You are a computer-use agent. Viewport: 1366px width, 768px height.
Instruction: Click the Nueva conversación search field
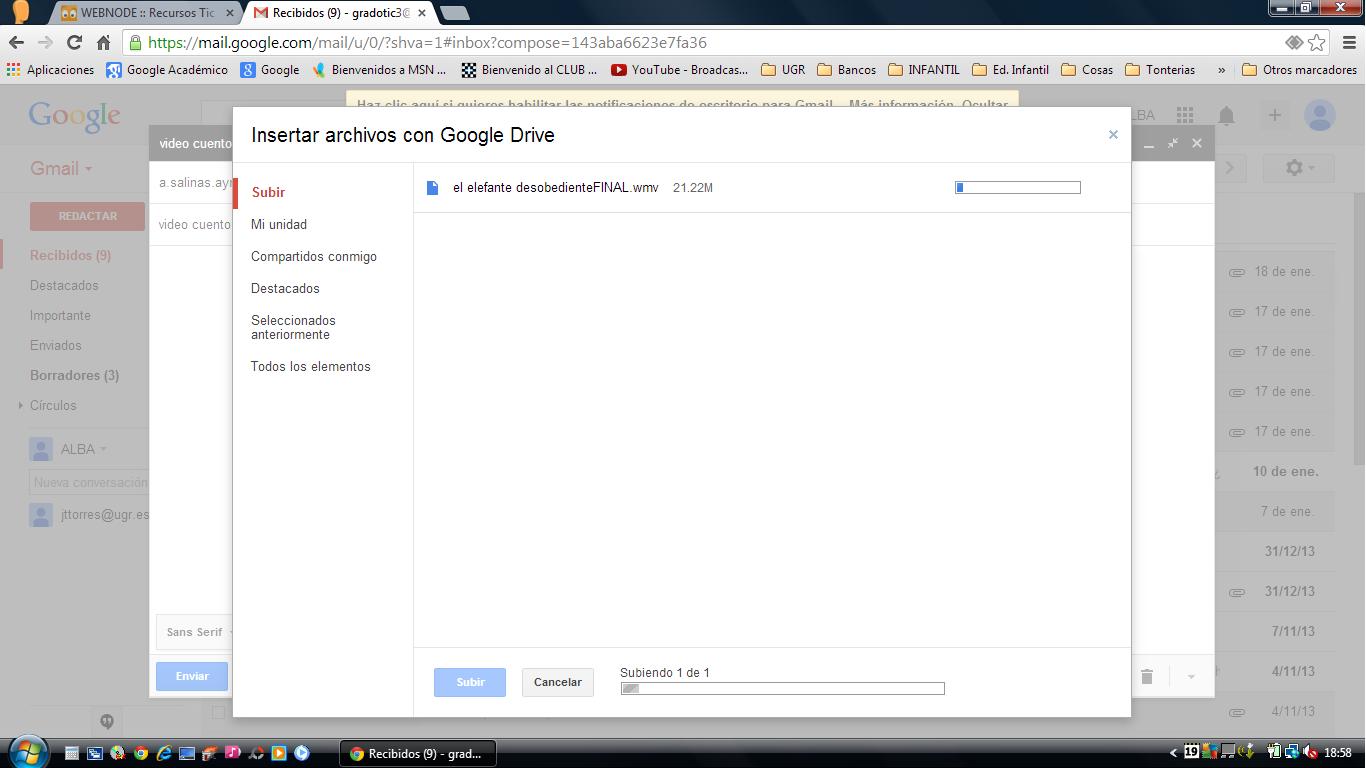coord(90,482)
